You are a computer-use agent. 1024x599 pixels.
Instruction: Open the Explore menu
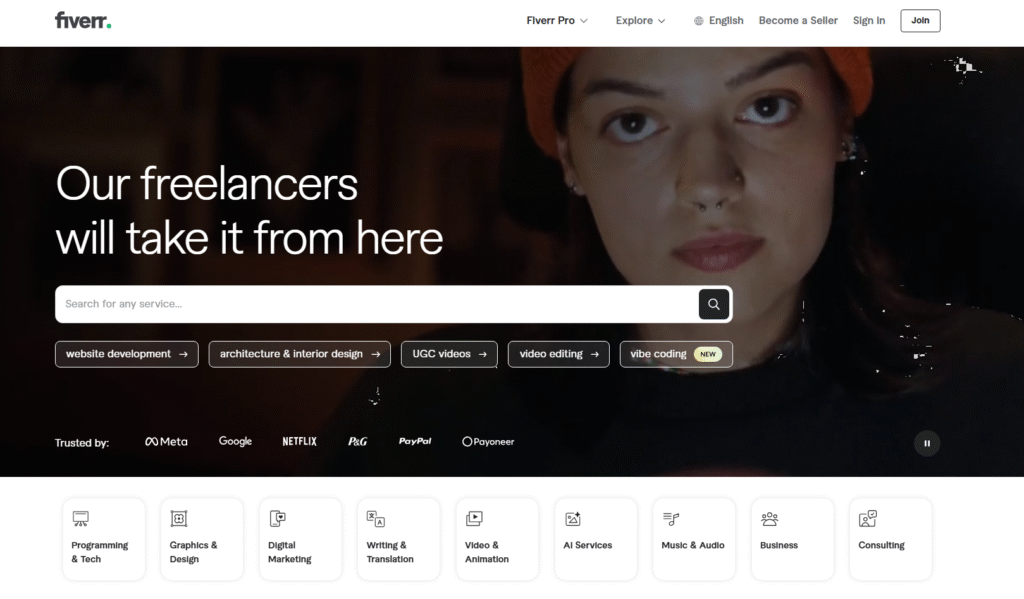click(640, 21)
